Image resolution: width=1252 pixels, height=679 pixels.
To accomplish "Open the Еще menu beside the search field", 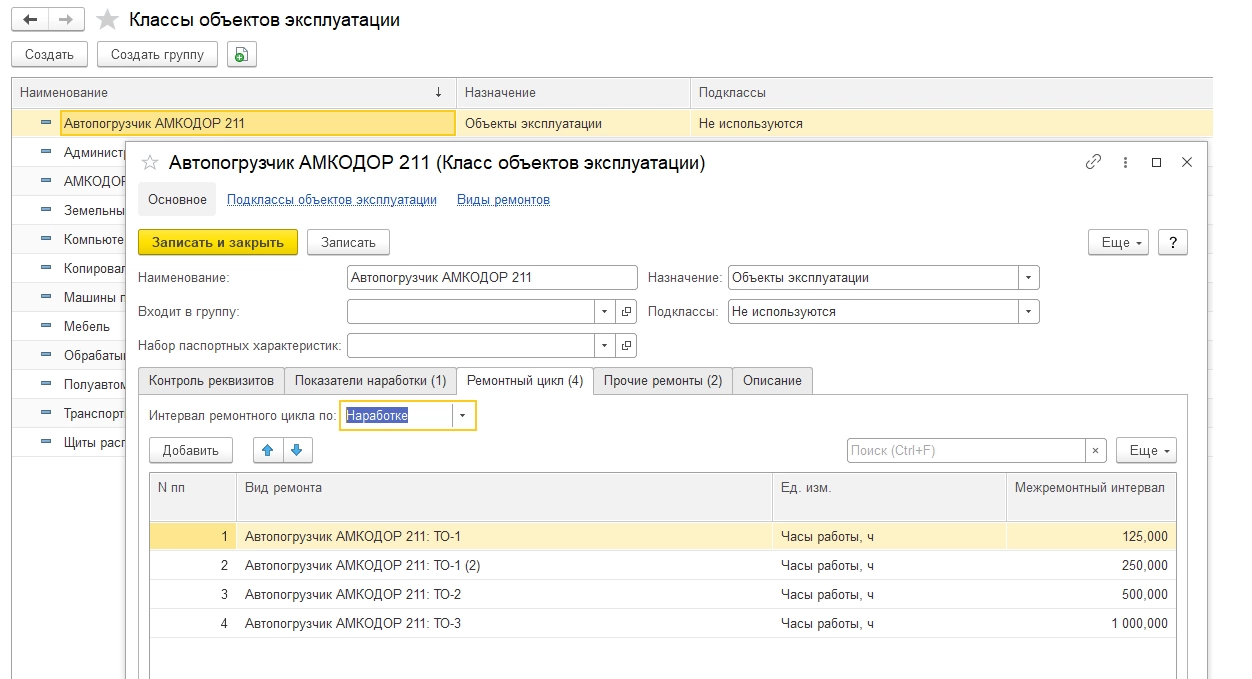I will click(x=1145, y=451).
